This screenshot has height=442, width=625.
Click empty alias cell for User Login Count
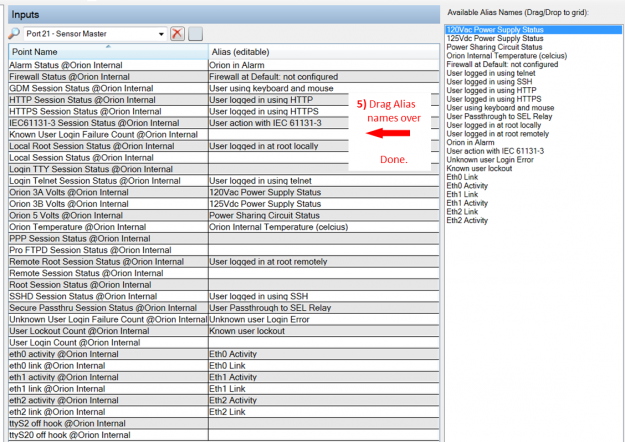324,343
